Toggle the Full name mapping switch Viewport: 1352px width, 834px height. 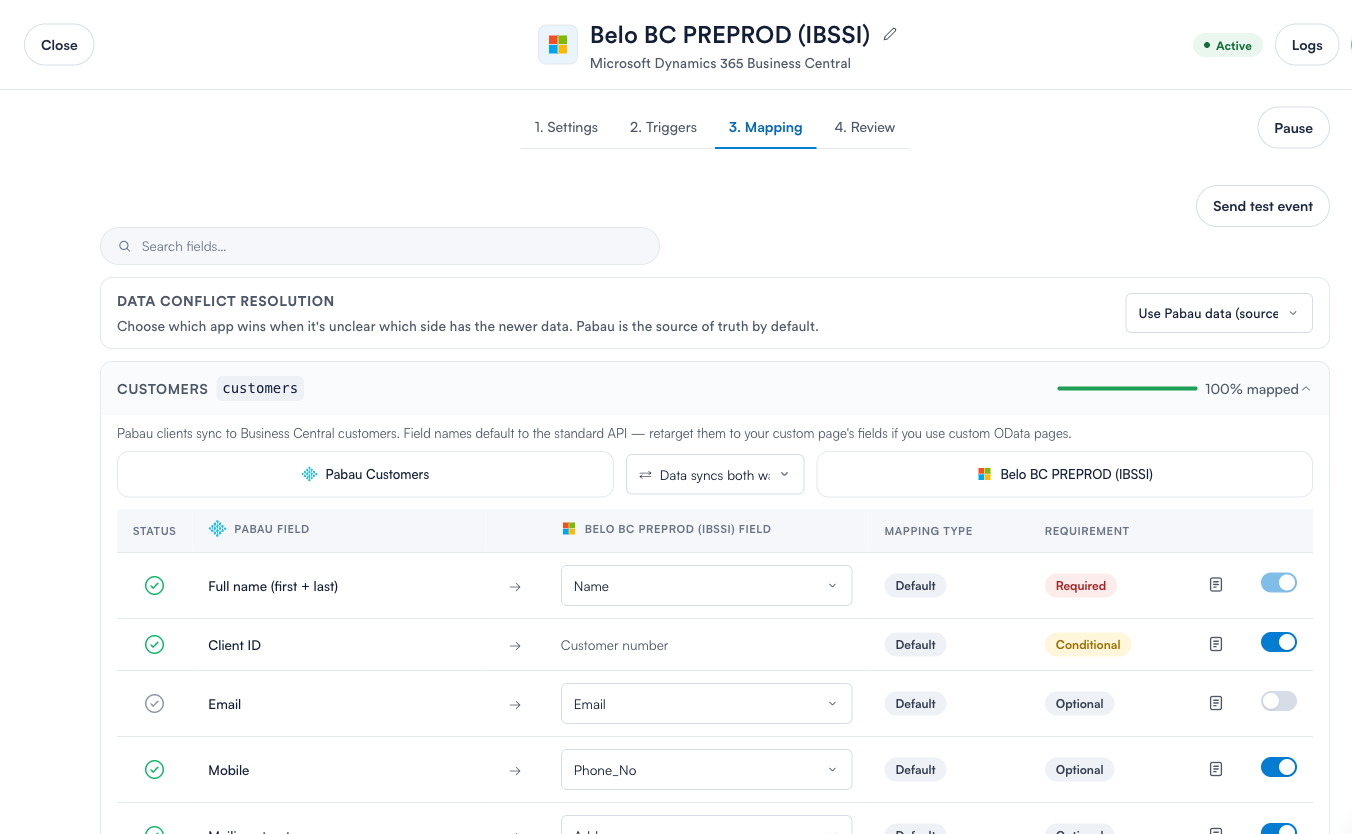[1279, 583]
